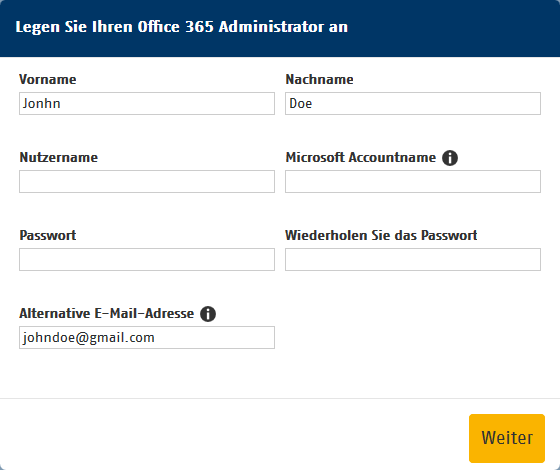Click into the Passwort input field

coord(147,259)
